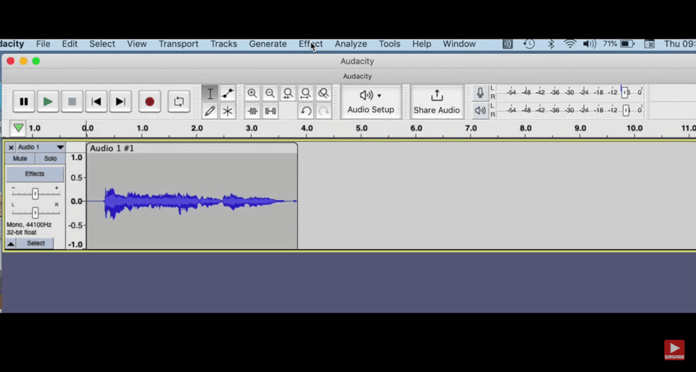Stop playback with the Stop button
The image size is (696, 372).
coord(72,102)
